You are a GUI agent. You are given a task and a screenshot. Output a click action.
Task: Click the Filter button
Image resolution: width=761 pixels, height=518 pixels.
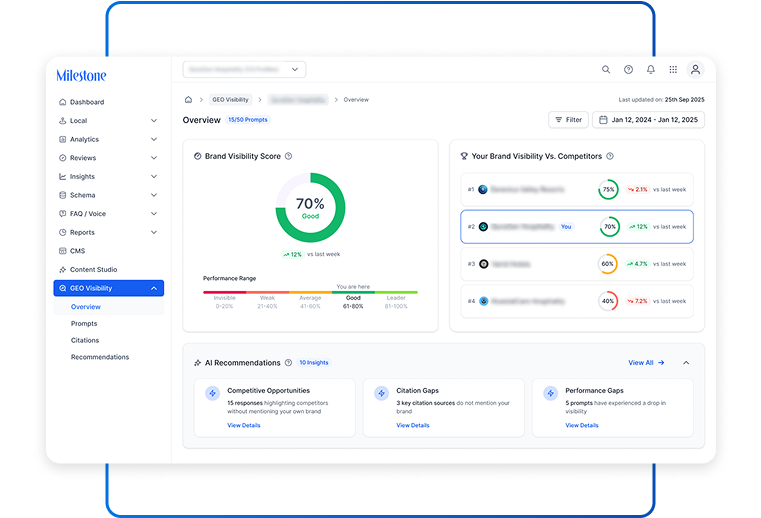pyautogui.click(x=568, y=120)
